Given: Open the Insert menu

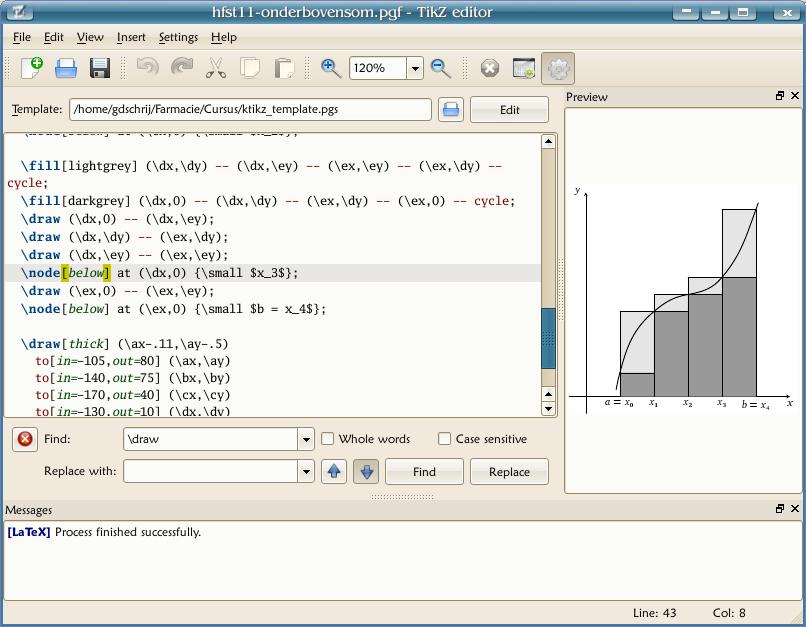Looking at the screenshot, I should coord(131,37).
